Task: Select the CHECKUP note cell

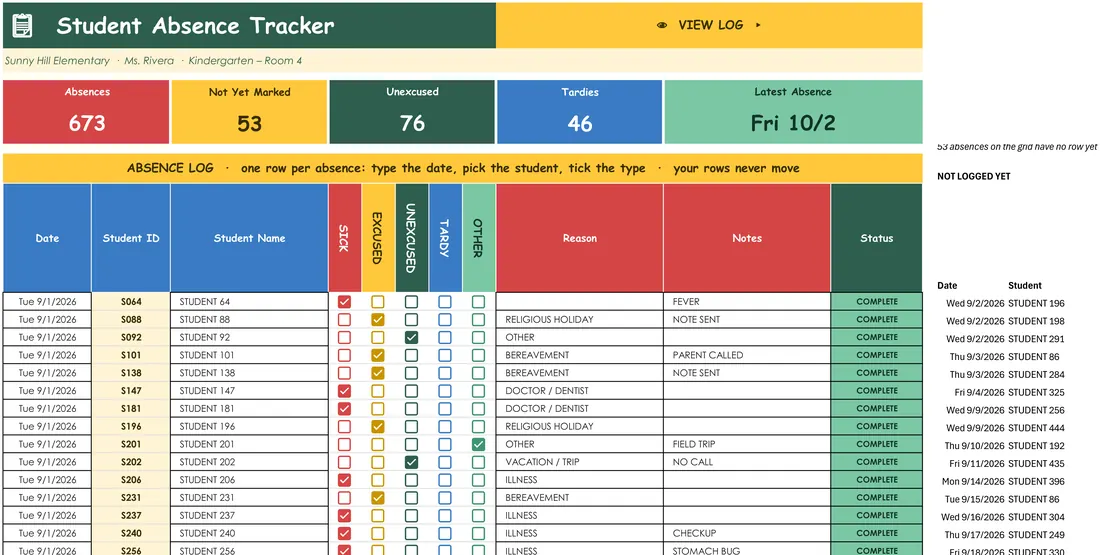Action: coord(747,533)
